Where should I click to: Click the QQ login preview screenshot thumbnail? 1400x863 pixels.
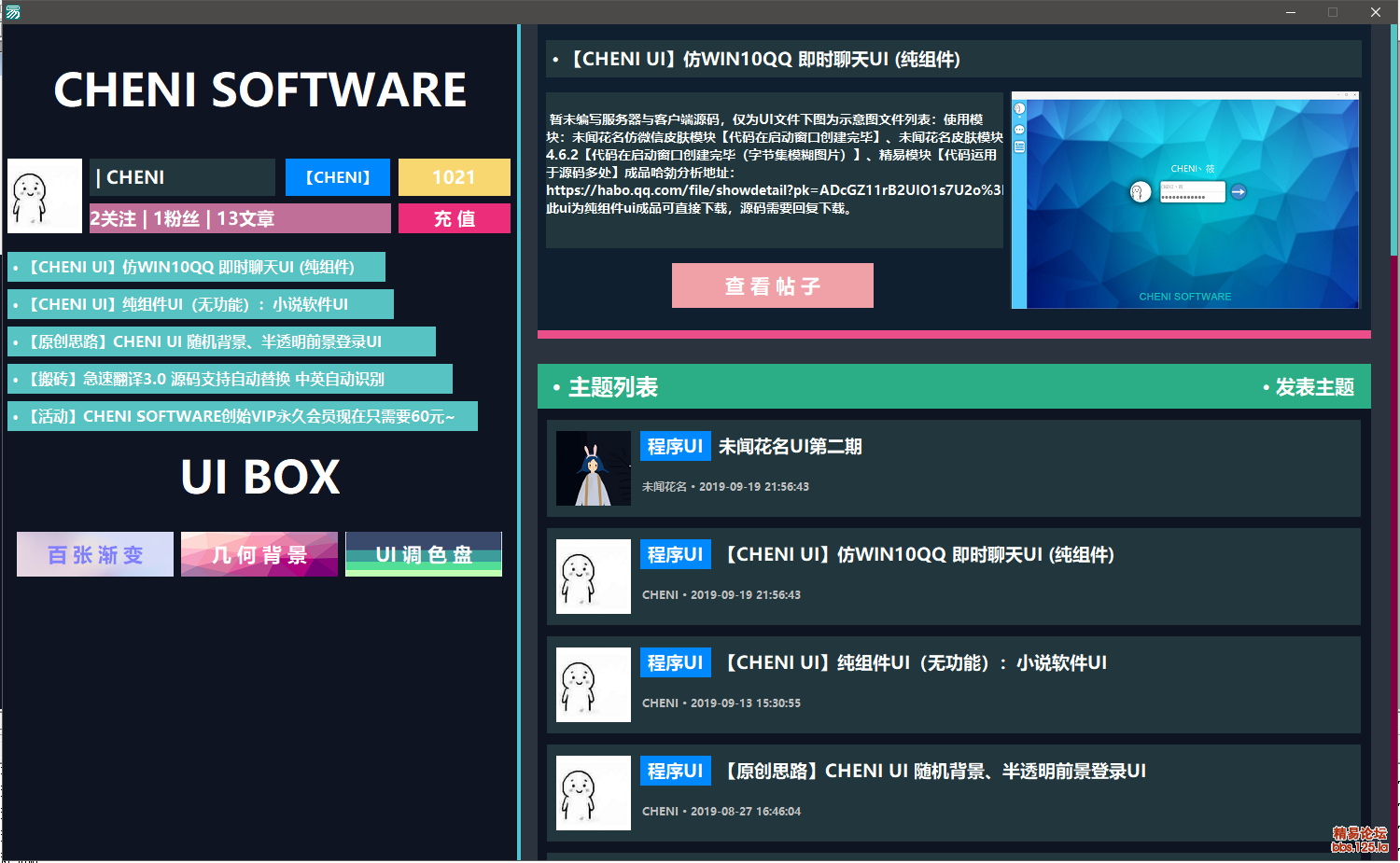point(1185,200)
